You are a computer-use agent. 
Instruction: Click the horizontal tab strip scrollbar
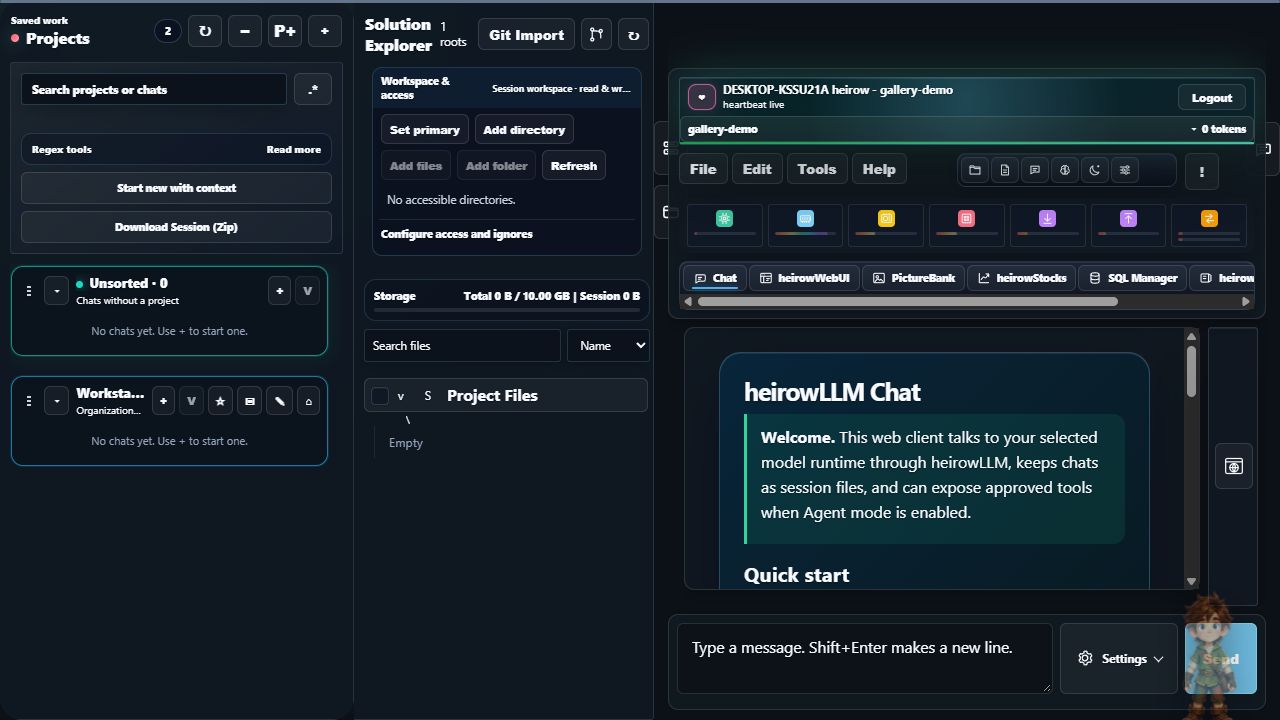tap(907, 301)
